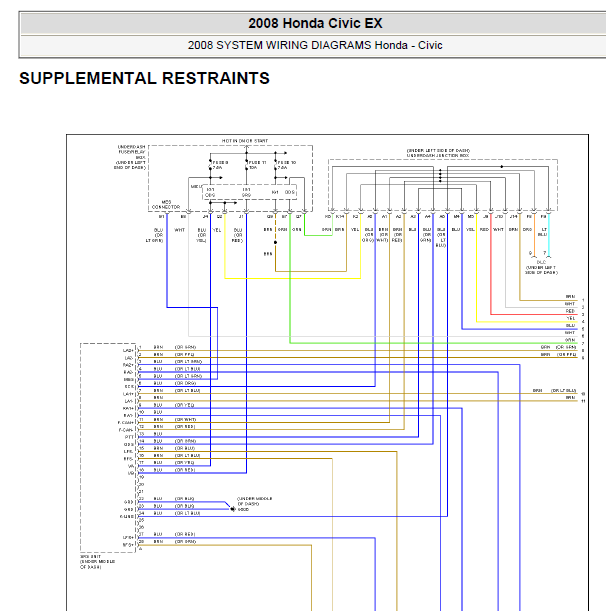Click the 'SUPPLEMENTAL RESTRAINTS' heading
Image resolution: width=606 pixels, height=611 pixels.
click(144, 78)
